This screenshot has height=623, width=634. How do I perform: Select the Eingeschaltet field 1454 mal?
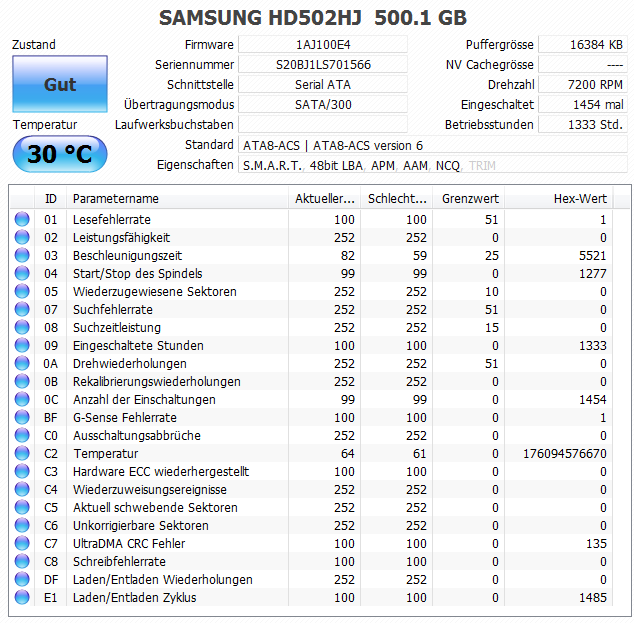click(x=583, y=104)
